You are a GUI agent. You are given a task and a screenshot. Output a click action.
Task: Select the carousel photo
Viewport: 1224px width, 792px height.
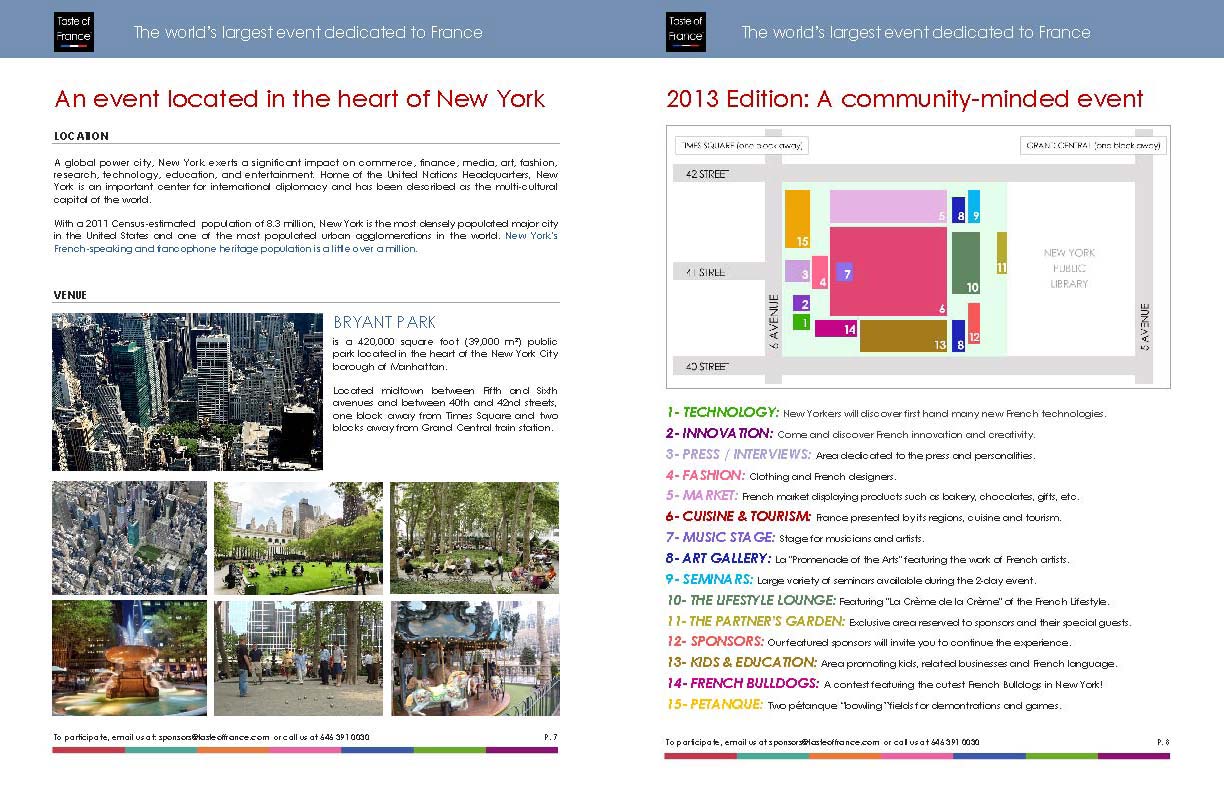(x=474, y=658)
